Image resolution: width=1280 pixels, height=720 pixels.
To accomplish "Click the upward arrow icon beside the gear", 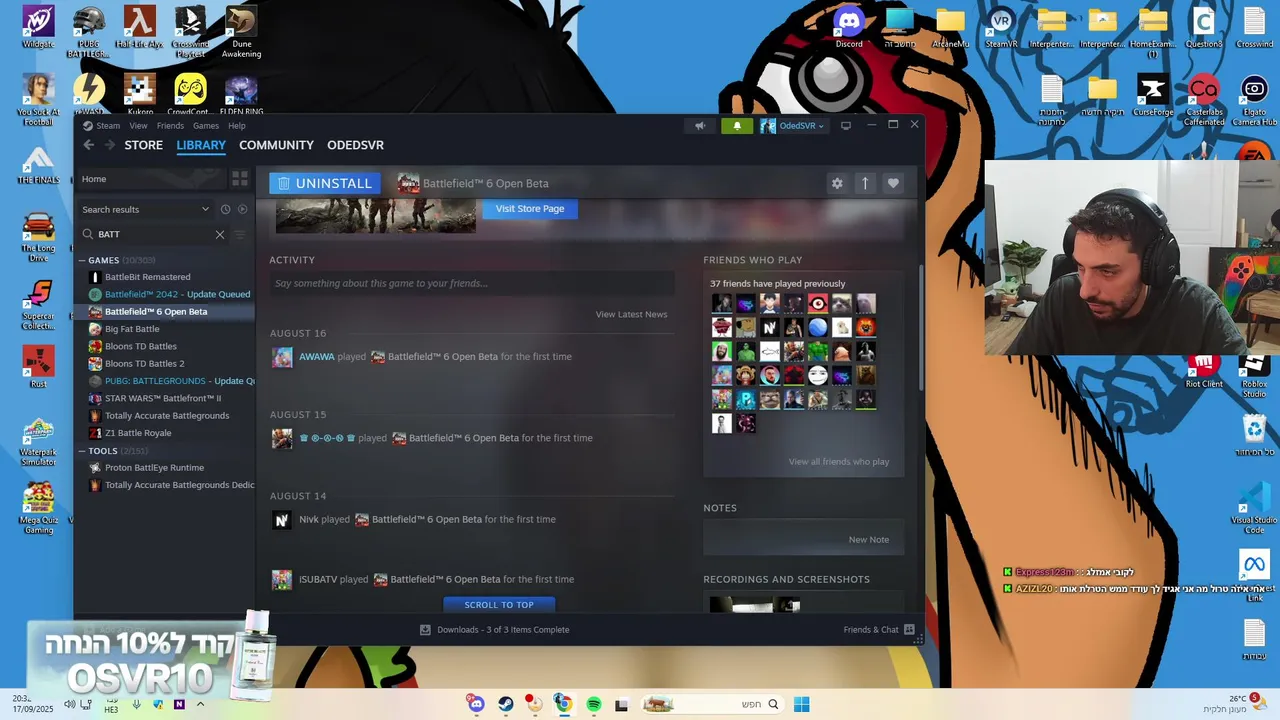I will (865, 183).
